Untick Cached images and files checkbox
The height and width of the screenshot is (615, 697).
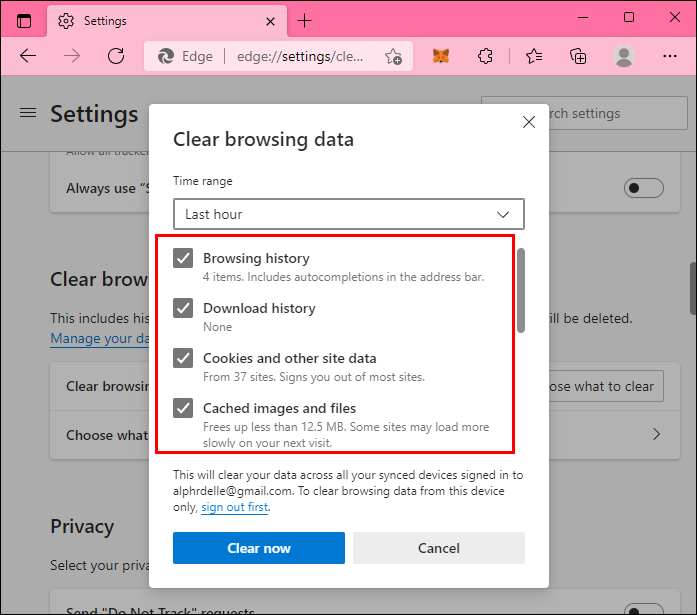pyautogui.click(x=183, y=408)
